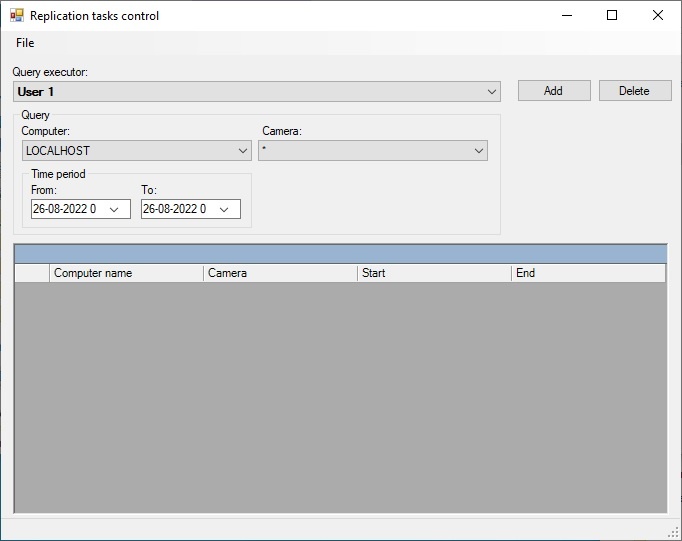The height and width of the screenshot is (541, 682).
Task: Minimize the Replication tasks control window
Action: [567, 16]
